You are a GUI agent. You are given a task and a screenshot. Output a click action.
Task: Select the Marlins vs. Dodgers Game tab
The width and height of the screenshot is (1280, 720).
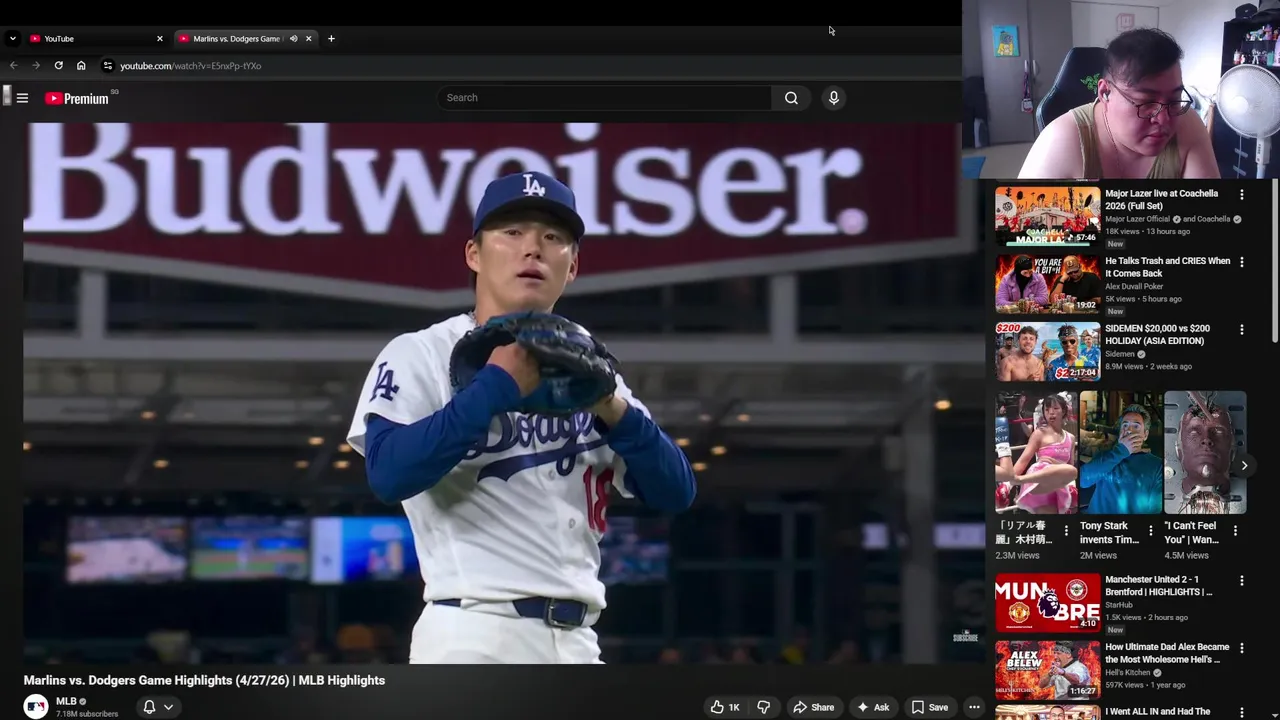tap(236, 39)
